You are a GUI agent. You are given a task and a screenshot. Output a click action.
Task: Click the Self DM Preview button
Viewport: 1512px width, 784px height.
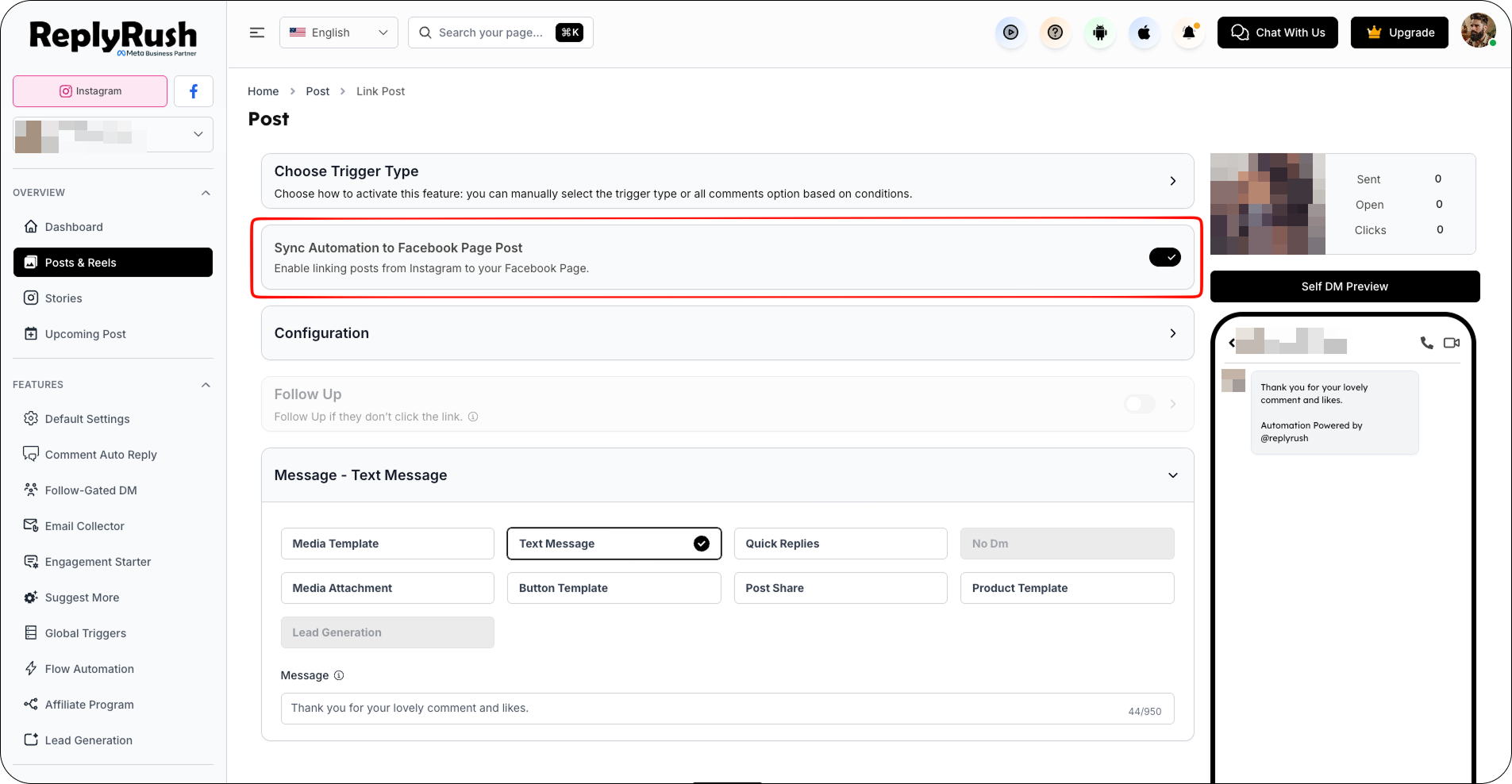click(x=1345, y=286)
